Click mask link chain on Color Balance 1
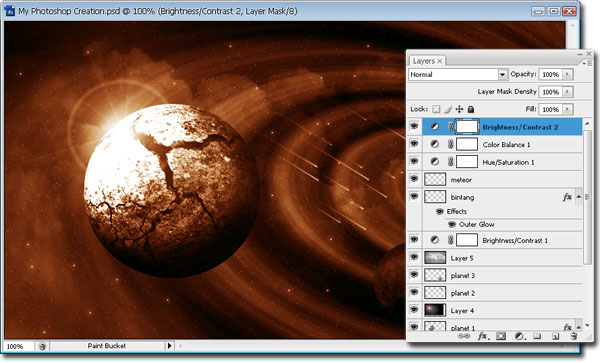600x363 pixels. point(451,144)
